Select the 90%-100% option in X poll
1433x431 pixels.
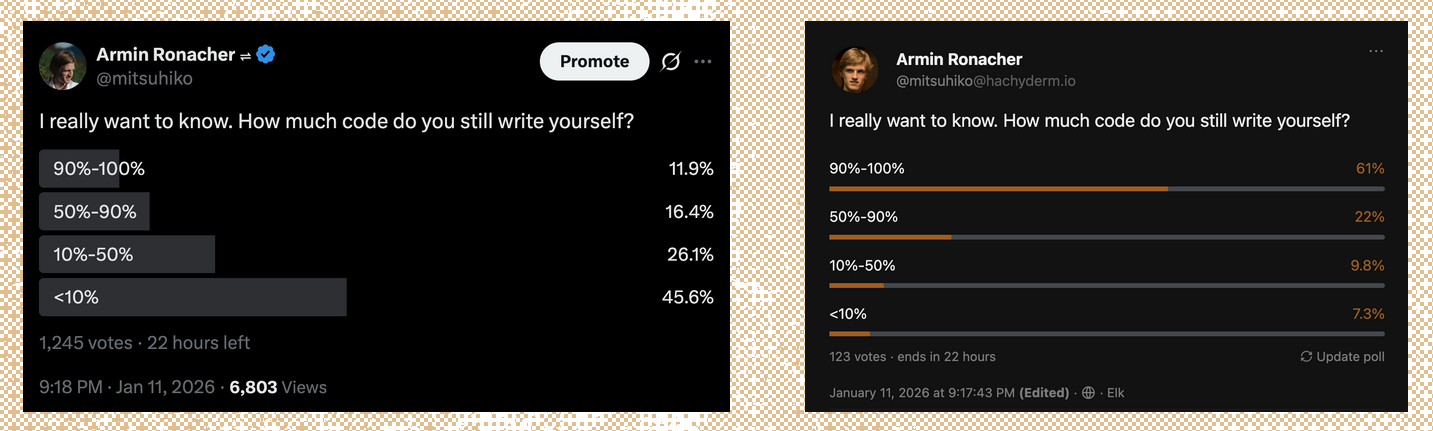(x=99, y=169)
